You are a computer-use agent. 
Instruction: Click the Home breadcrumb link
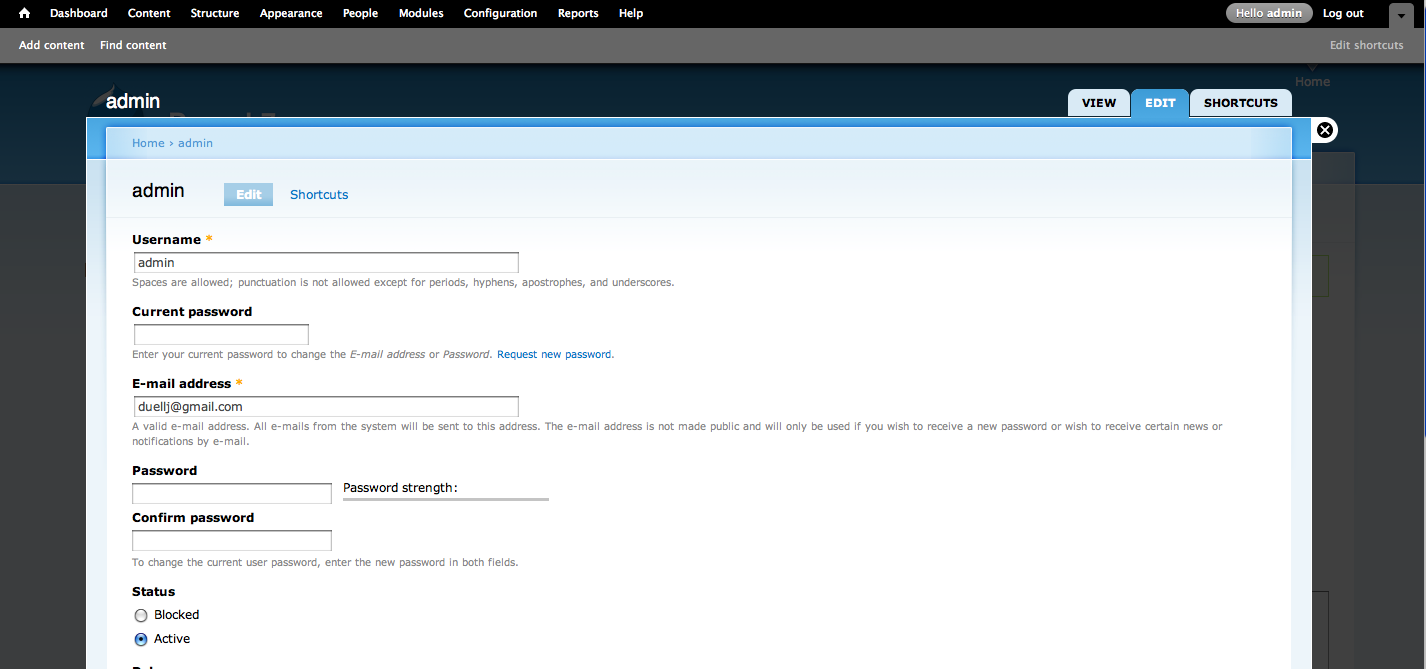pos(148,142)
